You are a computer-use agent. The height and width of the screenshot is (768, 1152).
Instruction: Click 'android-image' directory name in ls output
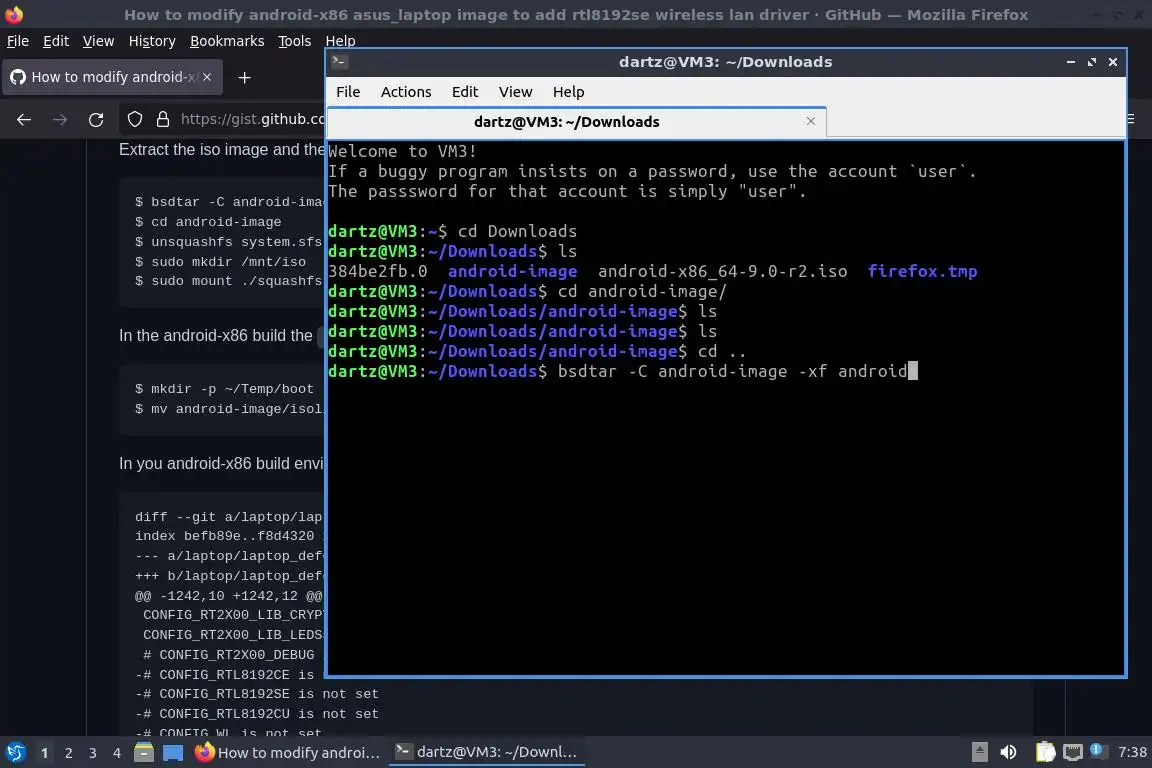[x=512, y=271]
